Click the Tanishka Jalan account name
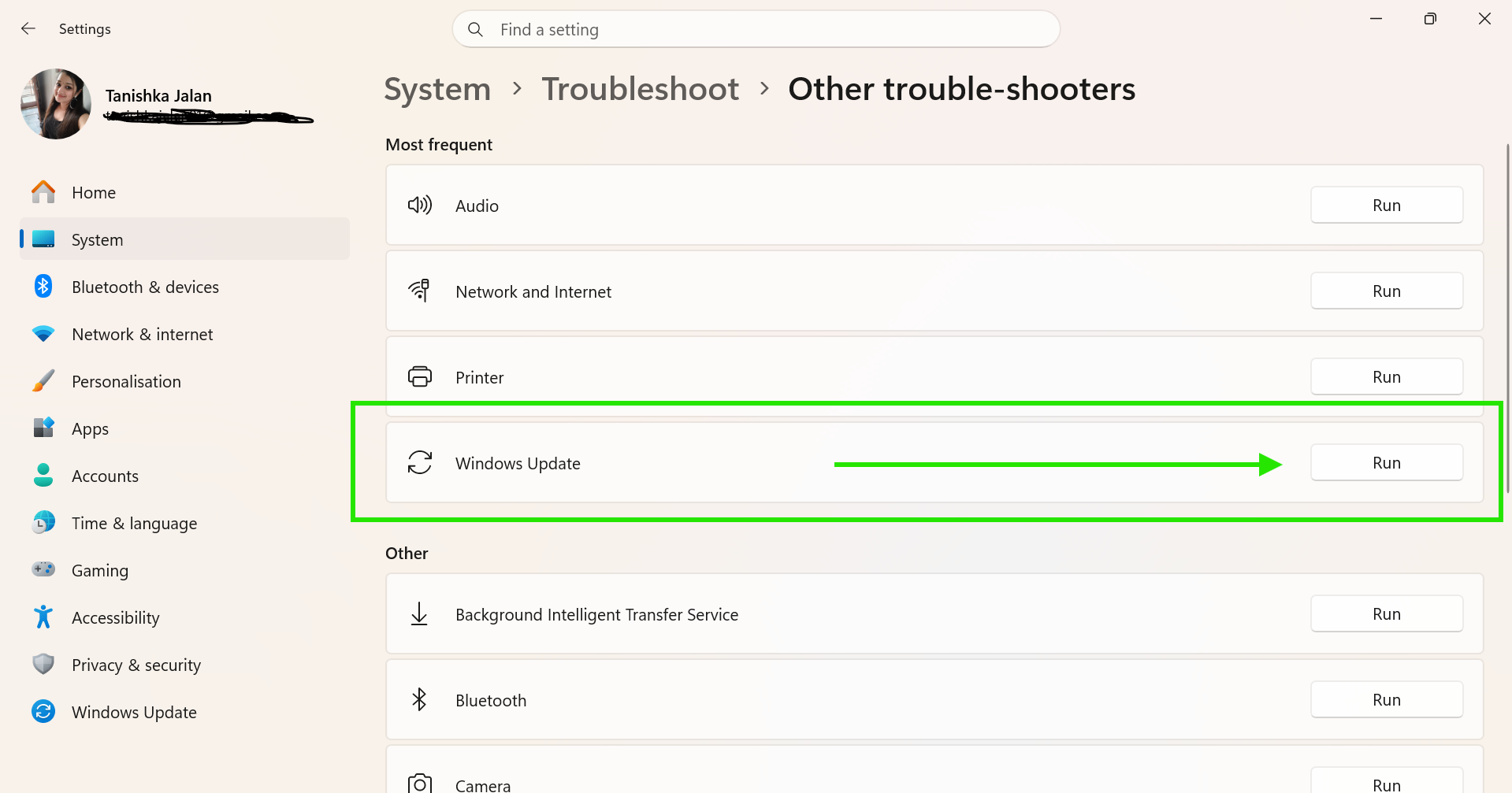 coord(158,95)
